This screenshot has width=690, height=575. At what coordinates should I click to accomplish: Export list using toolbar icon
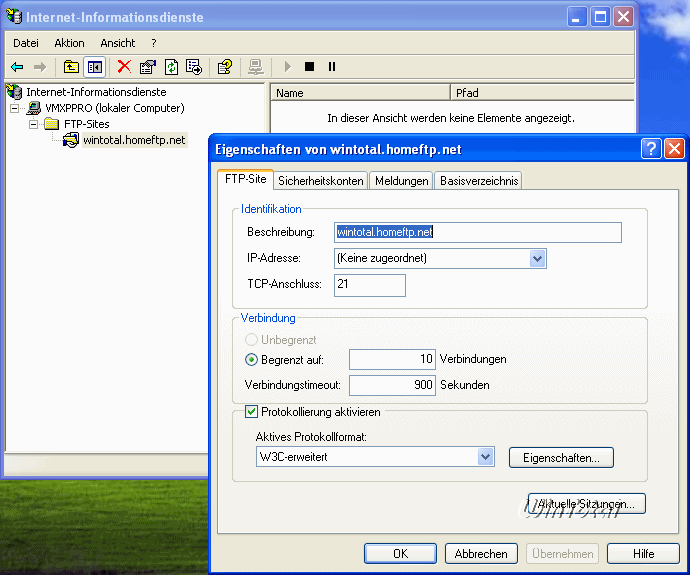[194, 67]
